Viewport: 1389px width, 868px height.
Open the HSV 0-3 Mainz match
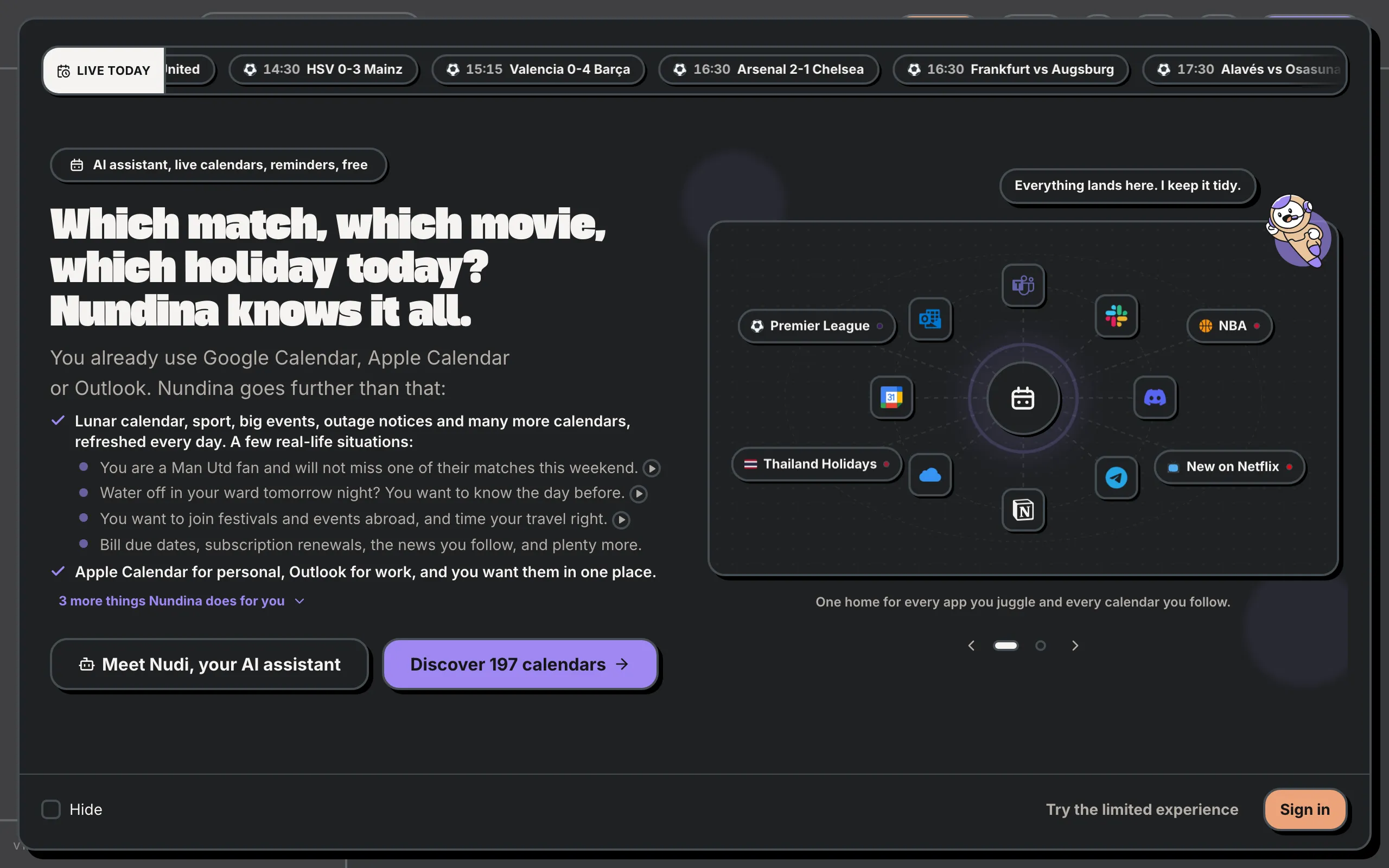323,69
